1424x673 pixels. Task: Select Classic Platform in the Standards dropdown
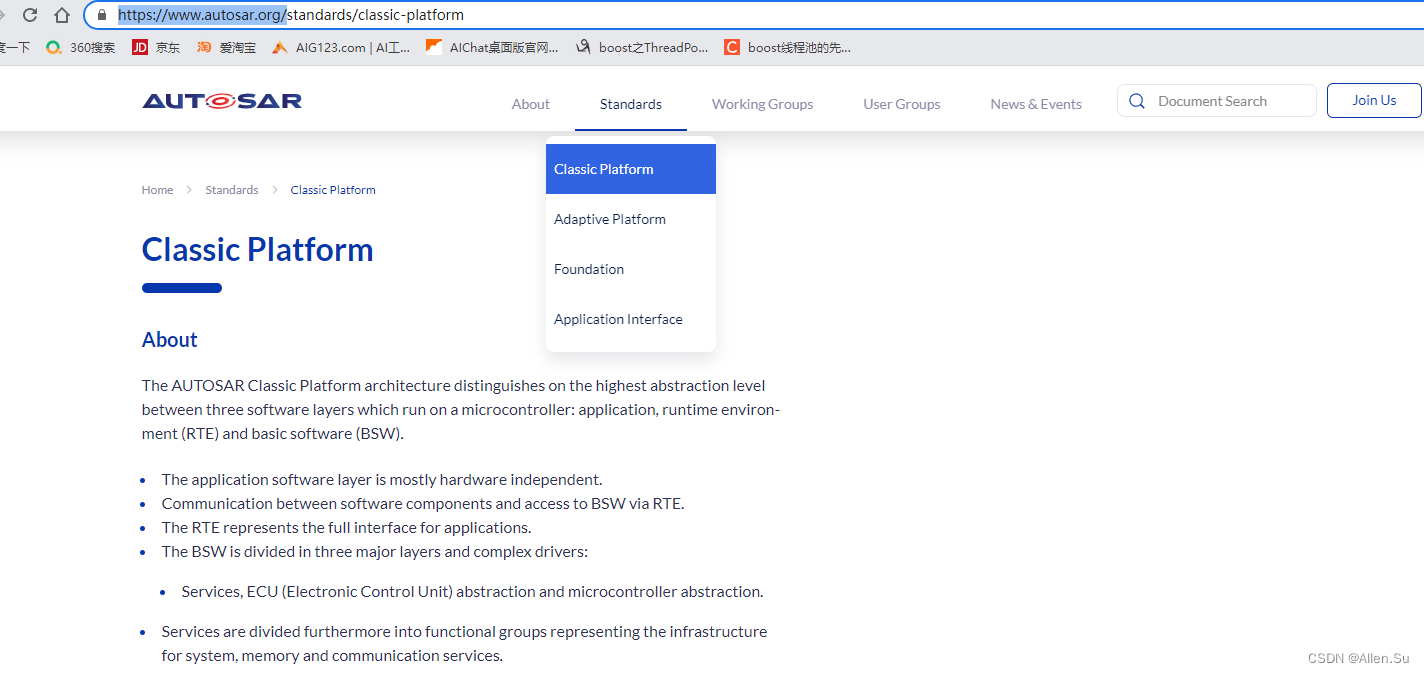631,169
